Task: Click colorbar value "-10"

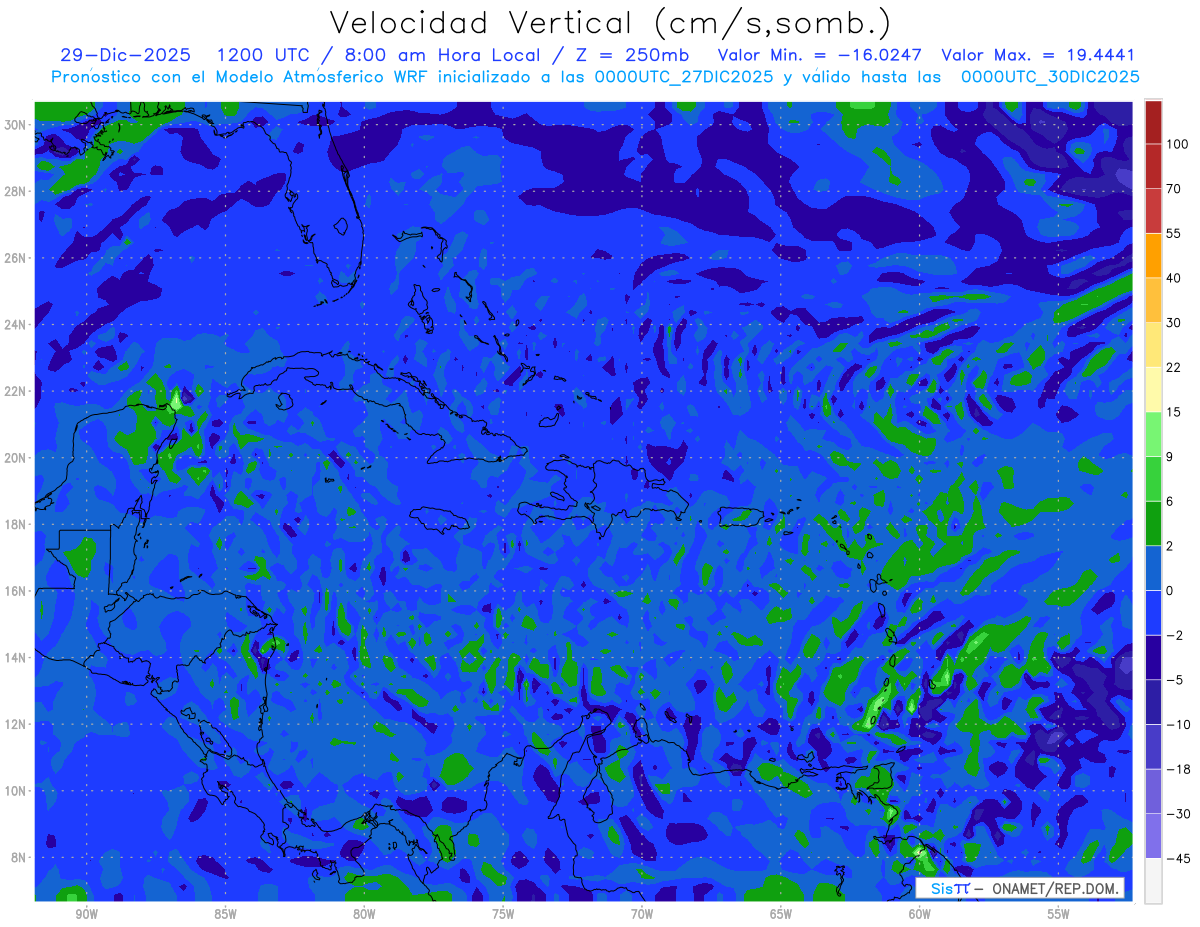Action: [1176, 725]
